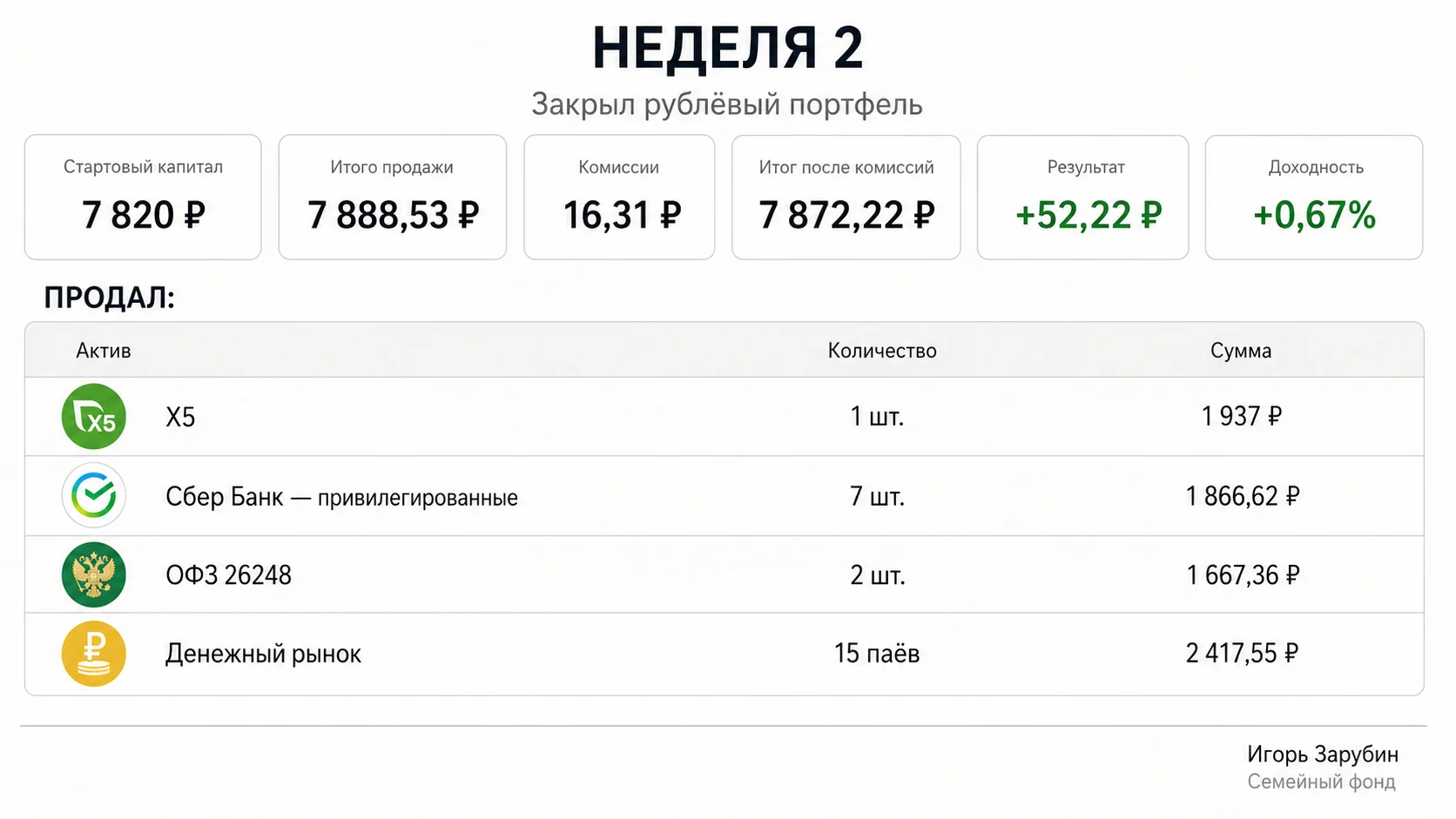Select the asset name "X5"
1456x819 pixels.
pos(180,418)
